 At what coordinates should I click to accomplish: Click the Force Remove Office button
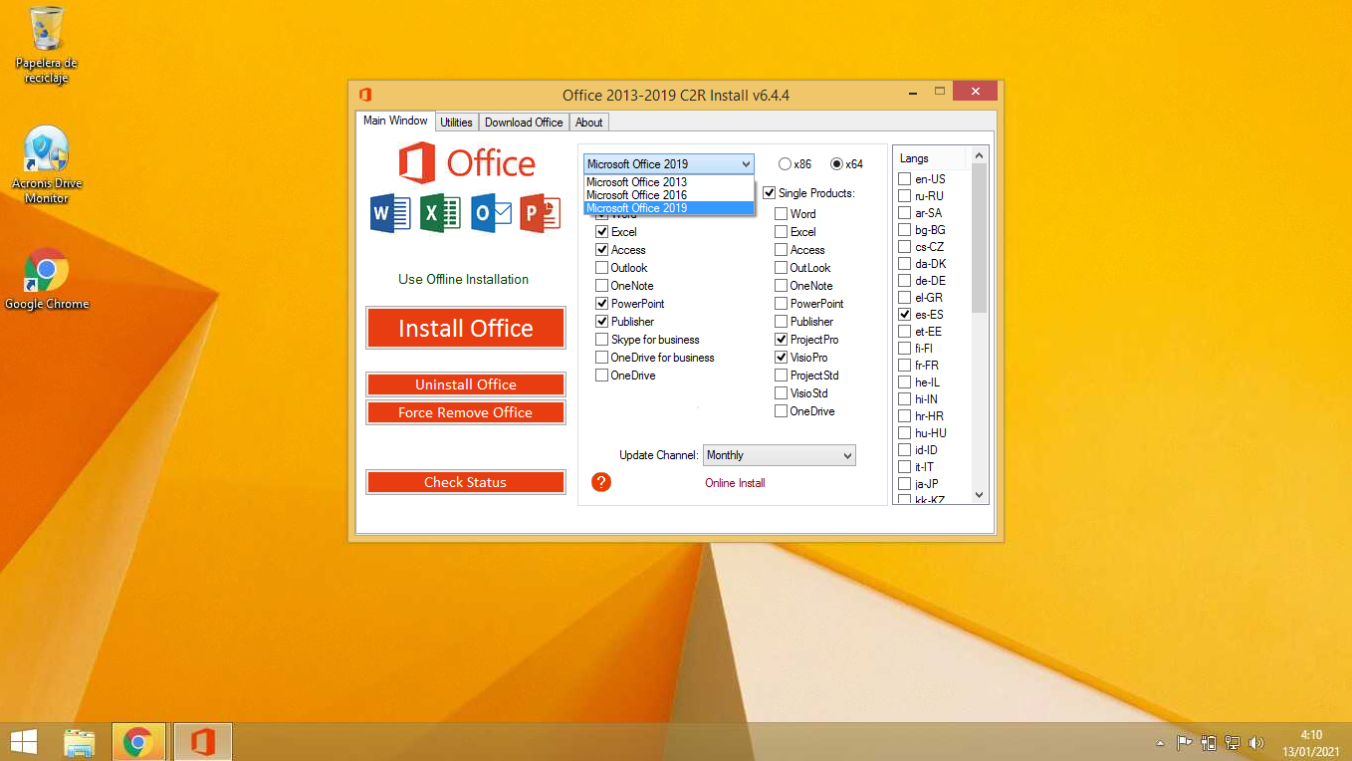[x=466, y=413]
